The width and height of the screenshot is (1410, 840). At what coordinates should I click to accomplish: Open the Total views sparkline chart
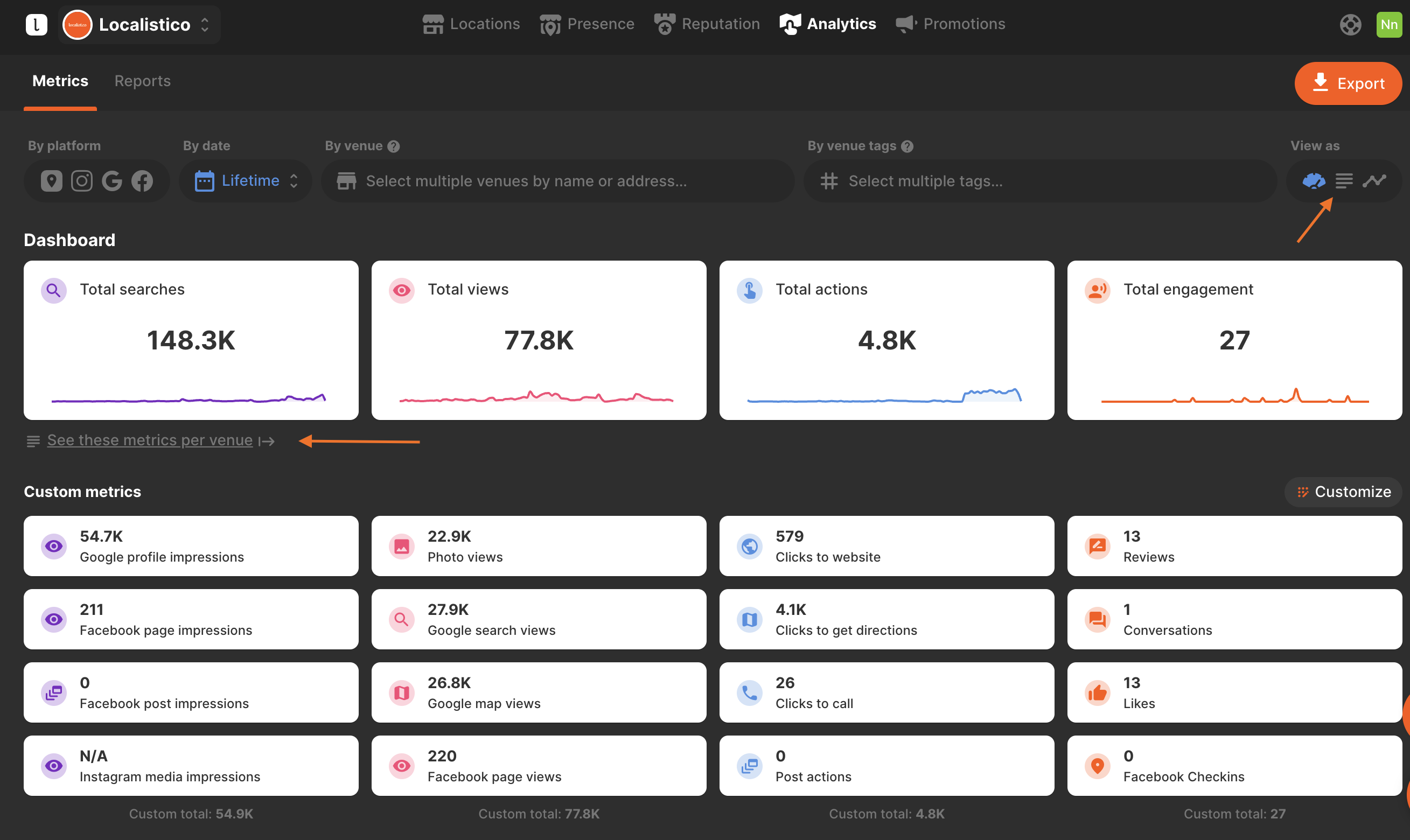coord(536,396)
